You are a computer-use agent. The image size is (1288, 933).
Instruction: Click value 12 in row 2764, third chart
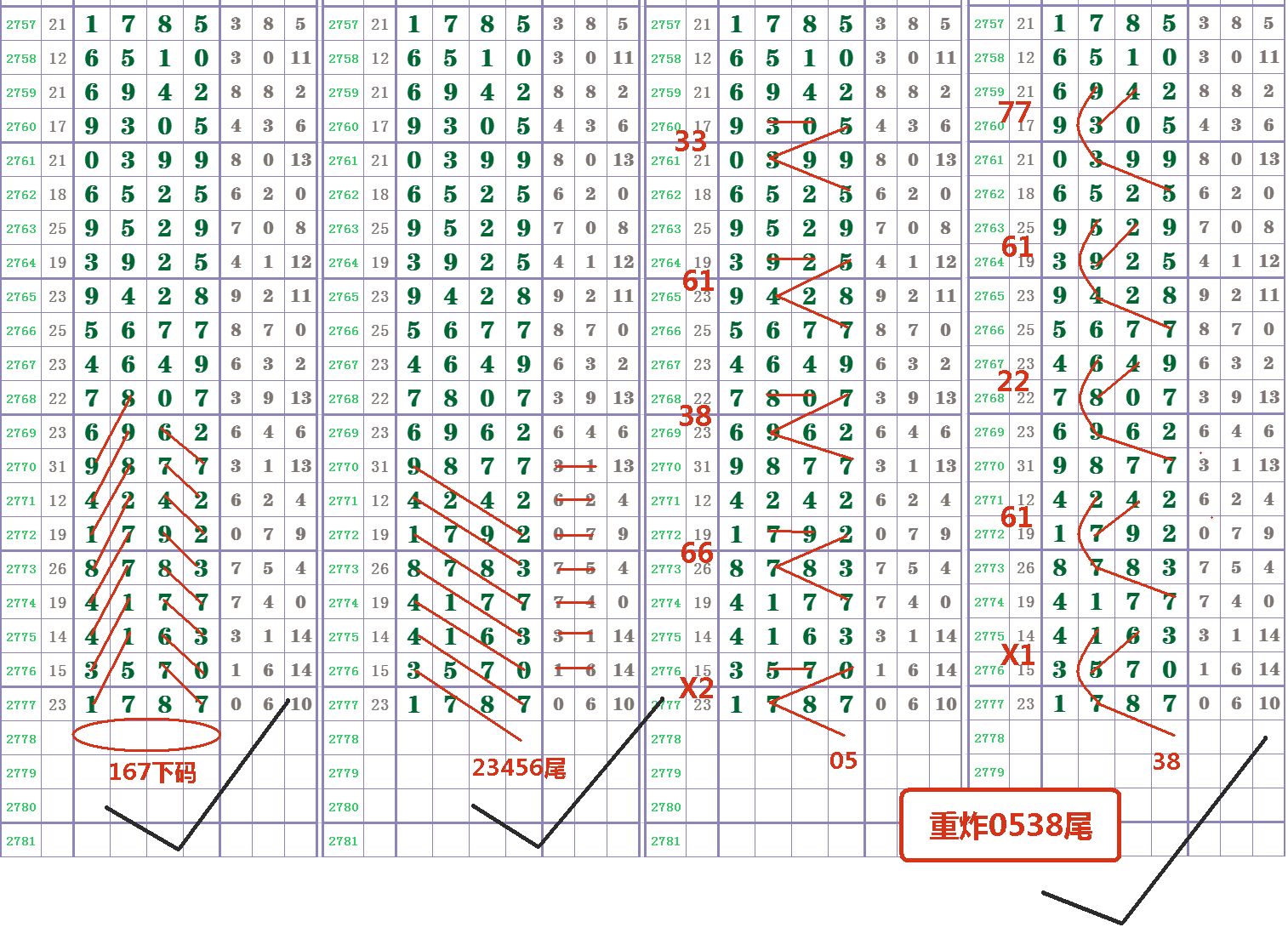[x=945, y=262]
